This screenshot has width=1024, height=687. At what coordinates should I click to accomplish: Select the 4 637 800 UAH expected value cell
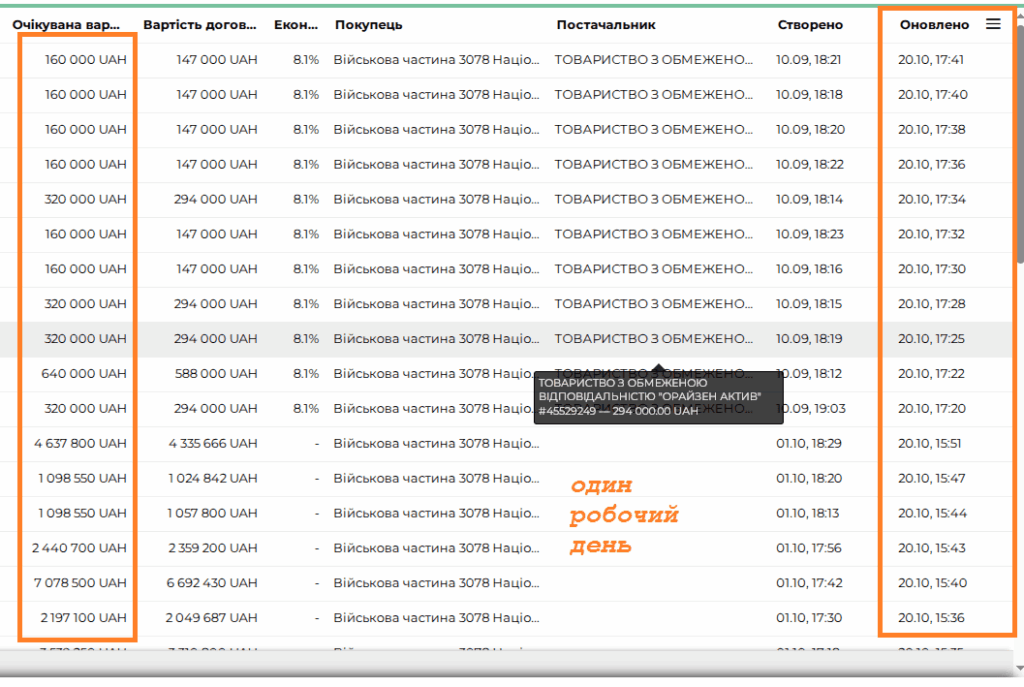click(x=85, y=443)
